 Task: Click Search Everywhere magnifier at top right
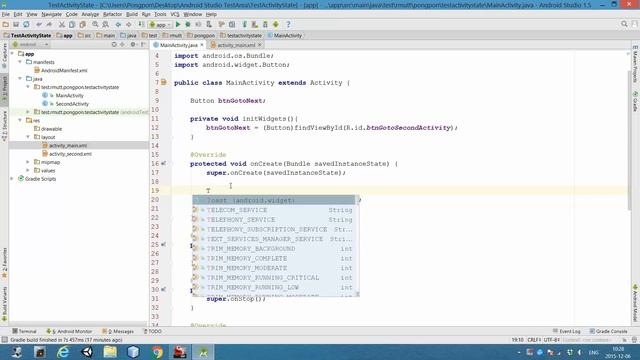(x=624, y=24)
